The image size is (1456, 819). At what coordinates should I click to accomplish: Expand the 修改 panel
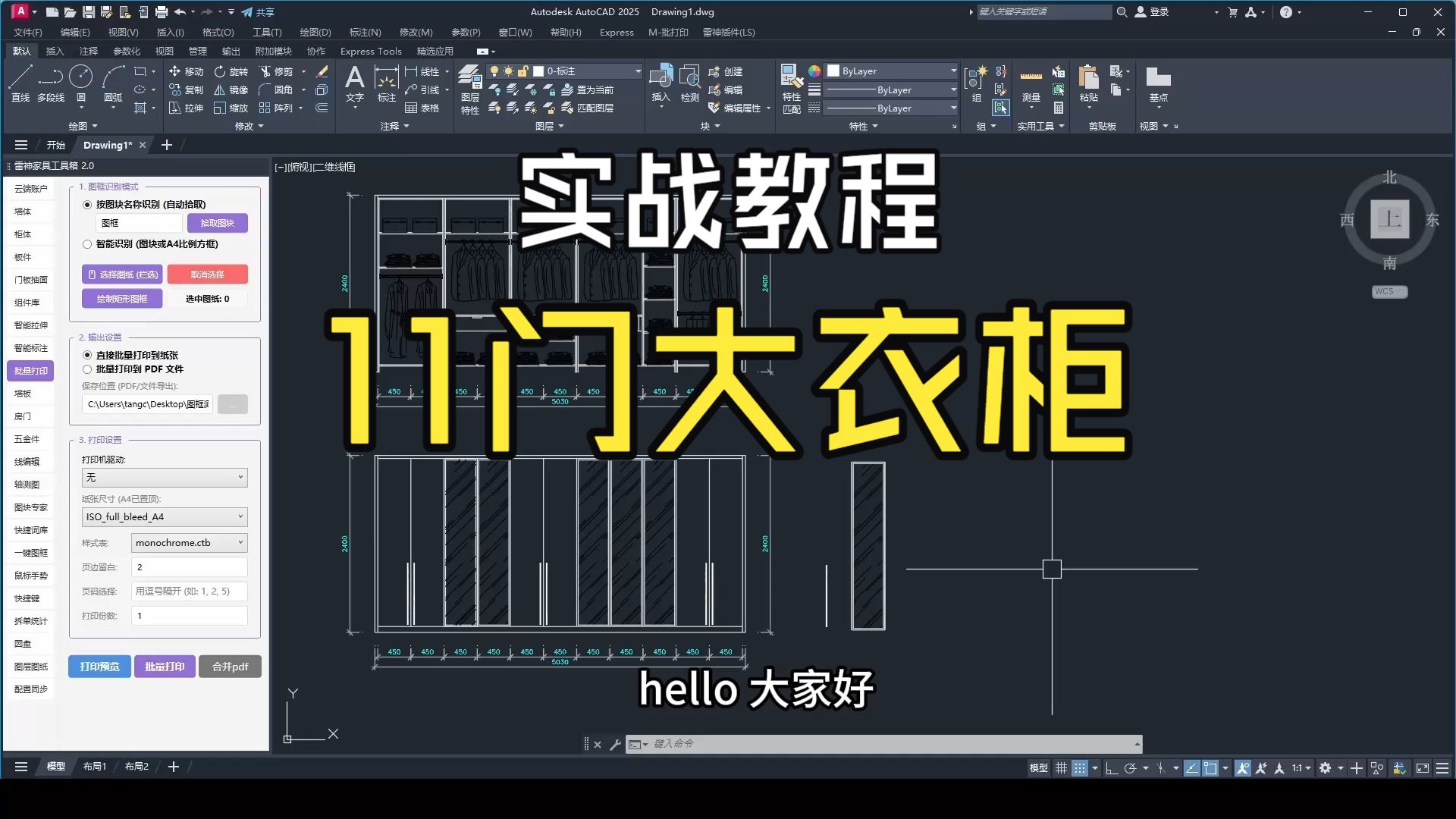tap(249, 127)
